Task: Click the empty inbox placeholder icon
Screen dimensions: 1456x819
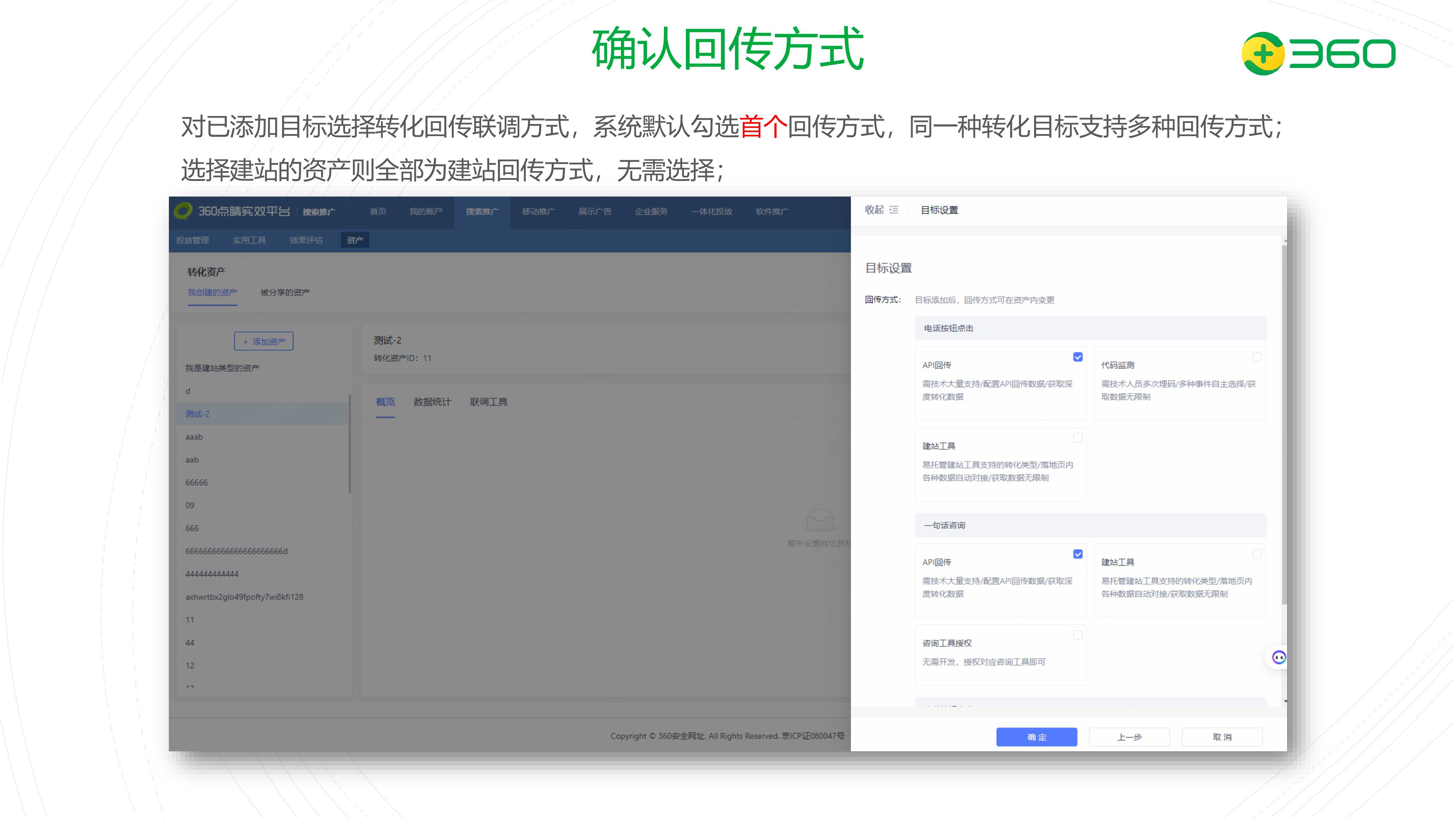Action: 820,520
